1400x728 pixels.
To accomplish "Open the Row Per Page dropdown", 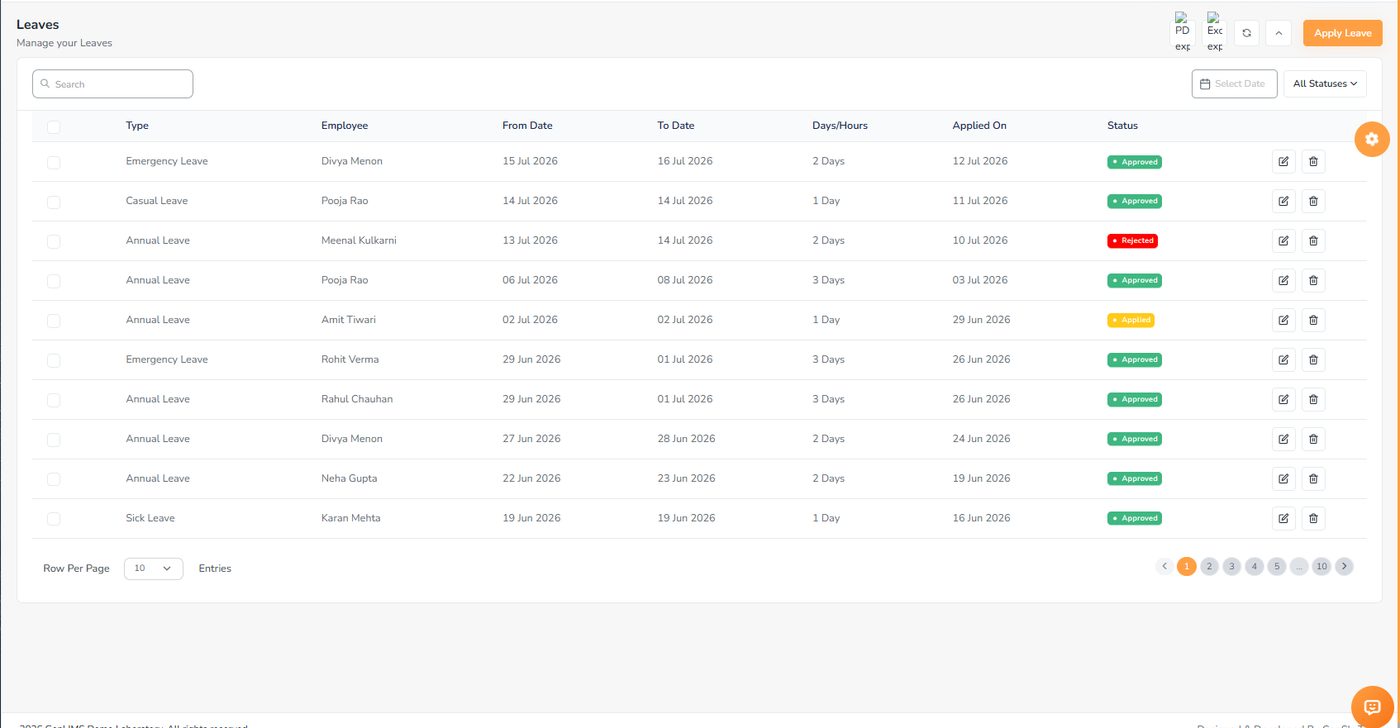I will click(153, 568).
